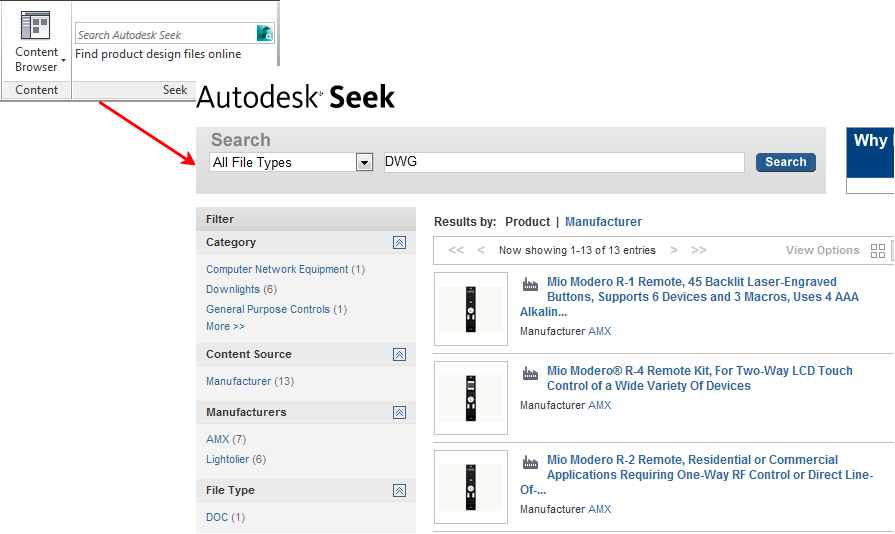The width and height of the screenshot is (895, 534).
Task: Collapse the Manufacturers filter section
Action: coord(399,413)
